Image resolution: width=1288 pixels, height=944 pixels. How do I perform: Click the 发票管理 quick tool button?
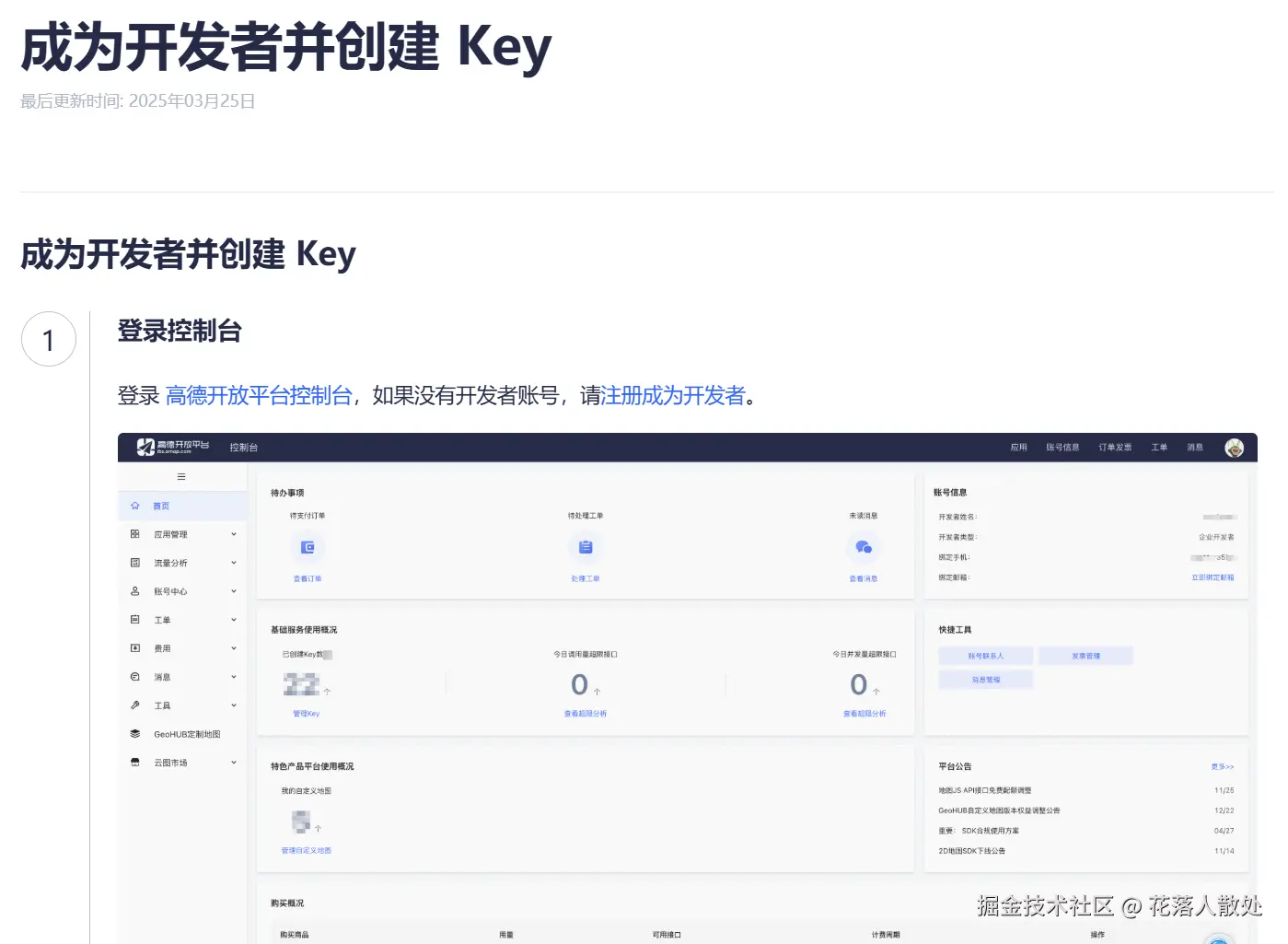coord(1086,656)
